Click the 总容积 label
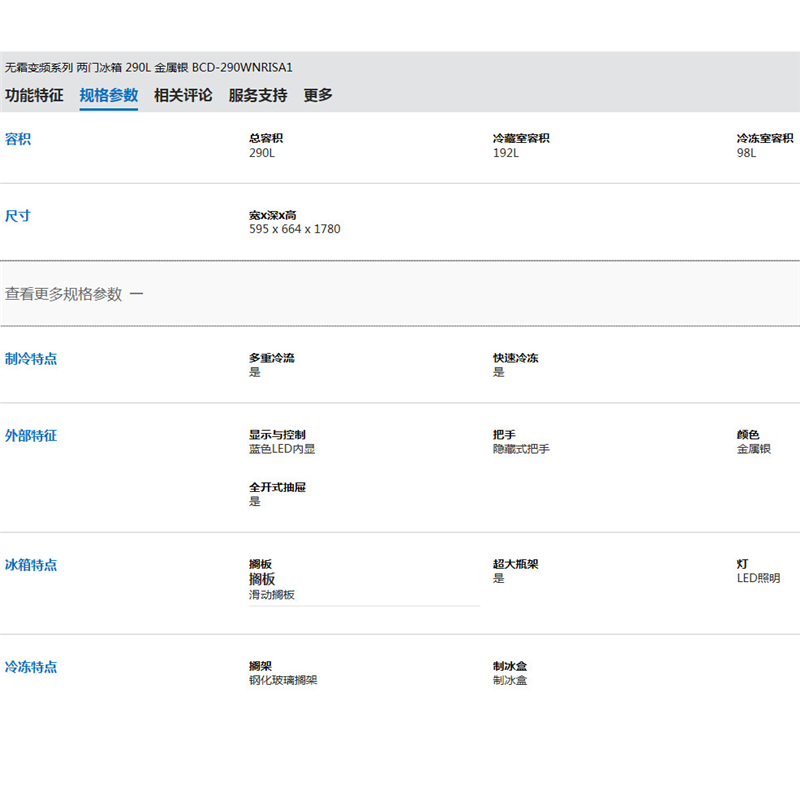 266,138
